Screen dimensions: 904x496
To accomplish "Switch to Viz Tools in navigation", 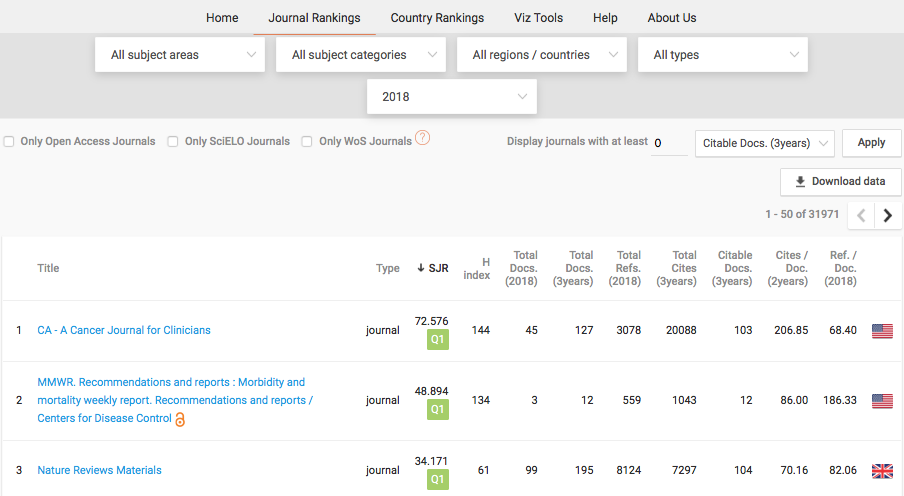I will 538,18.
